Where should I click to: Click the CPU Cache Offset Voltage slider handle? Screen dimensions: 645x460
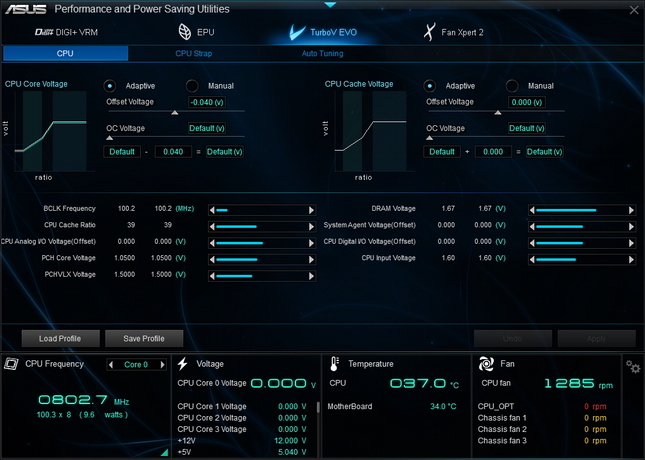click(x=498, y=112)
